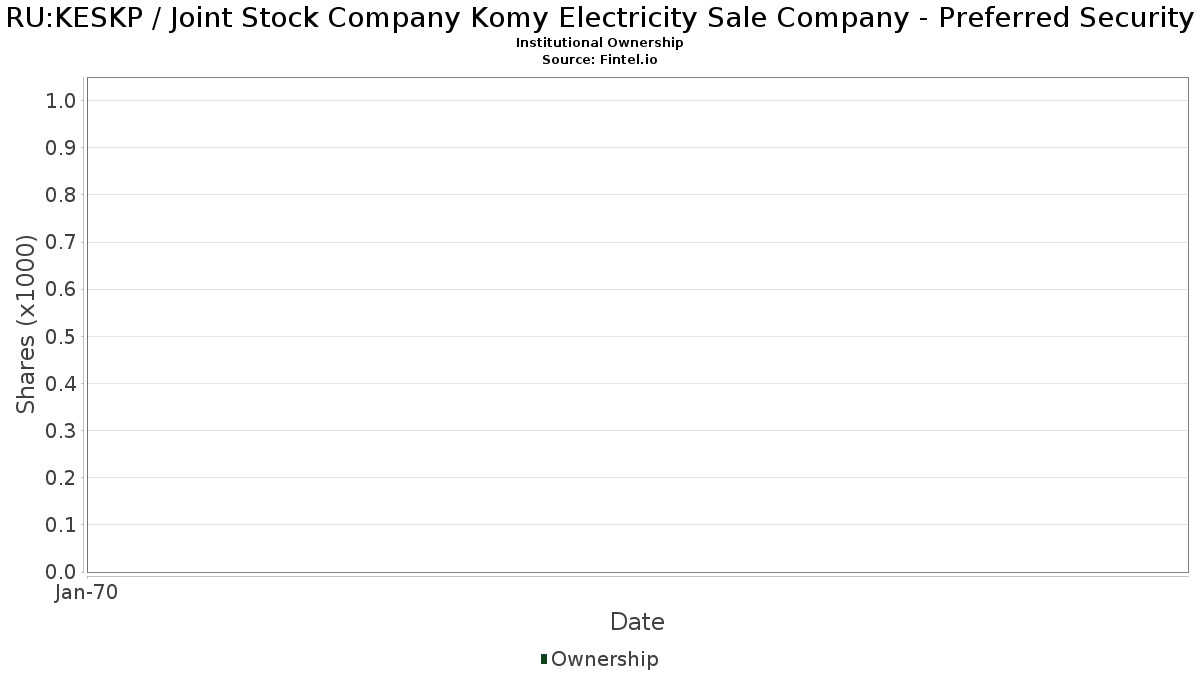The width and height of the screenshot is (1200, 675).
Task: Select the RU:KESKP chart title
Action: click(x=600, y=19)
